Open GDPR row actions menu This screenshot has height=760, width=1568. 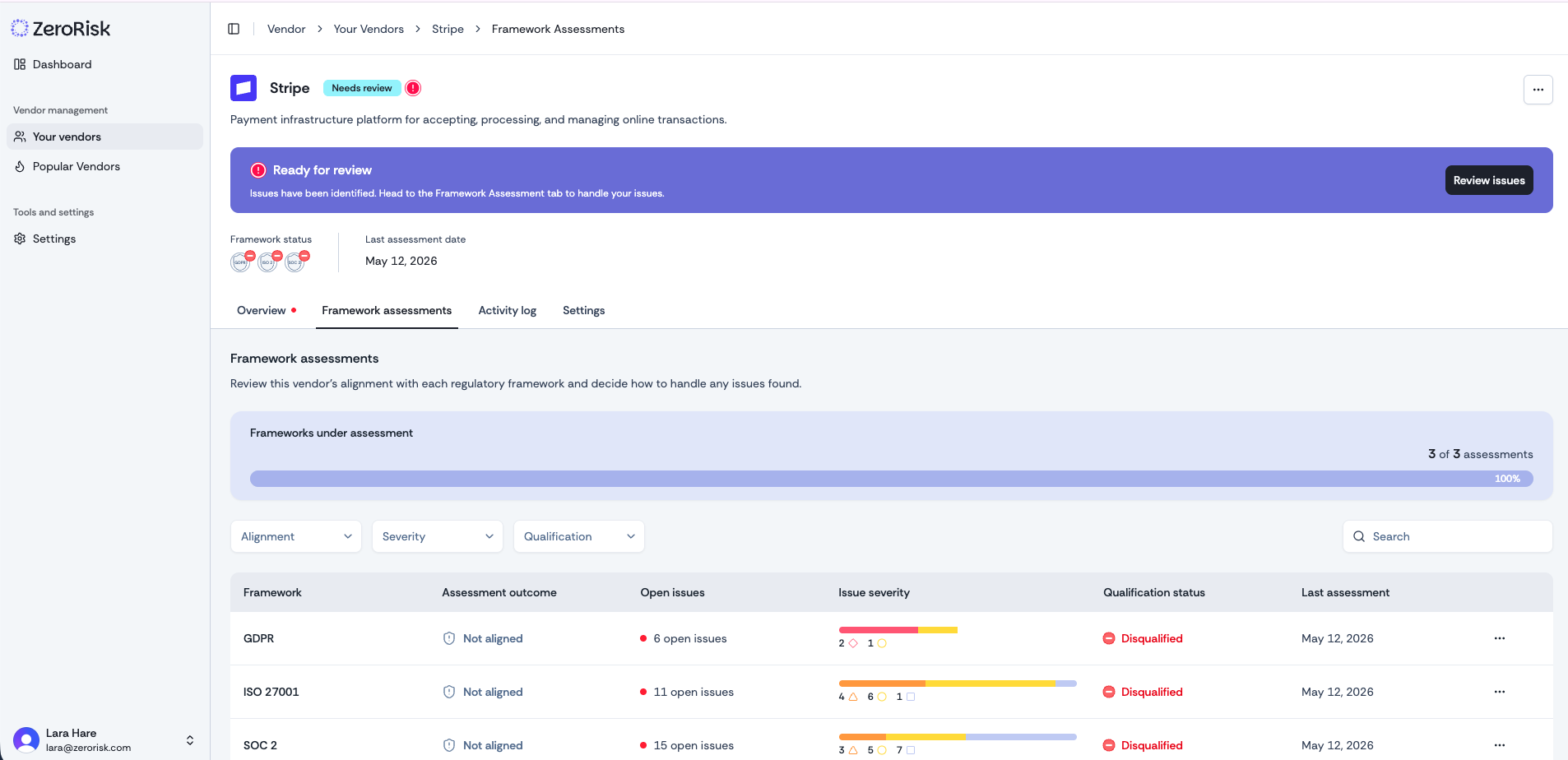click(1500, 638)
